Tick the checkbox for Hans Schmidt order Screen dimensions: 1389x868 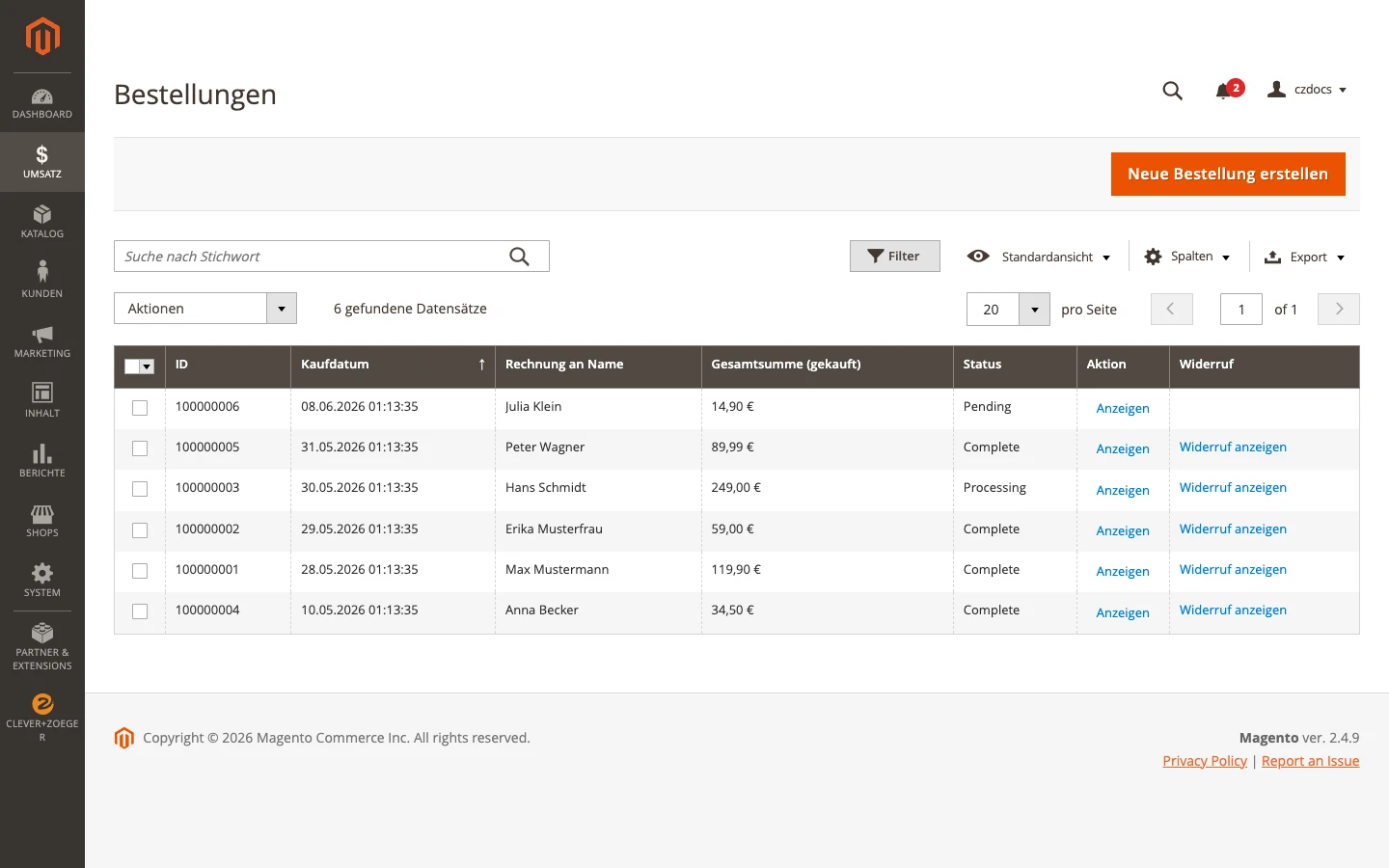pos(140,489)
